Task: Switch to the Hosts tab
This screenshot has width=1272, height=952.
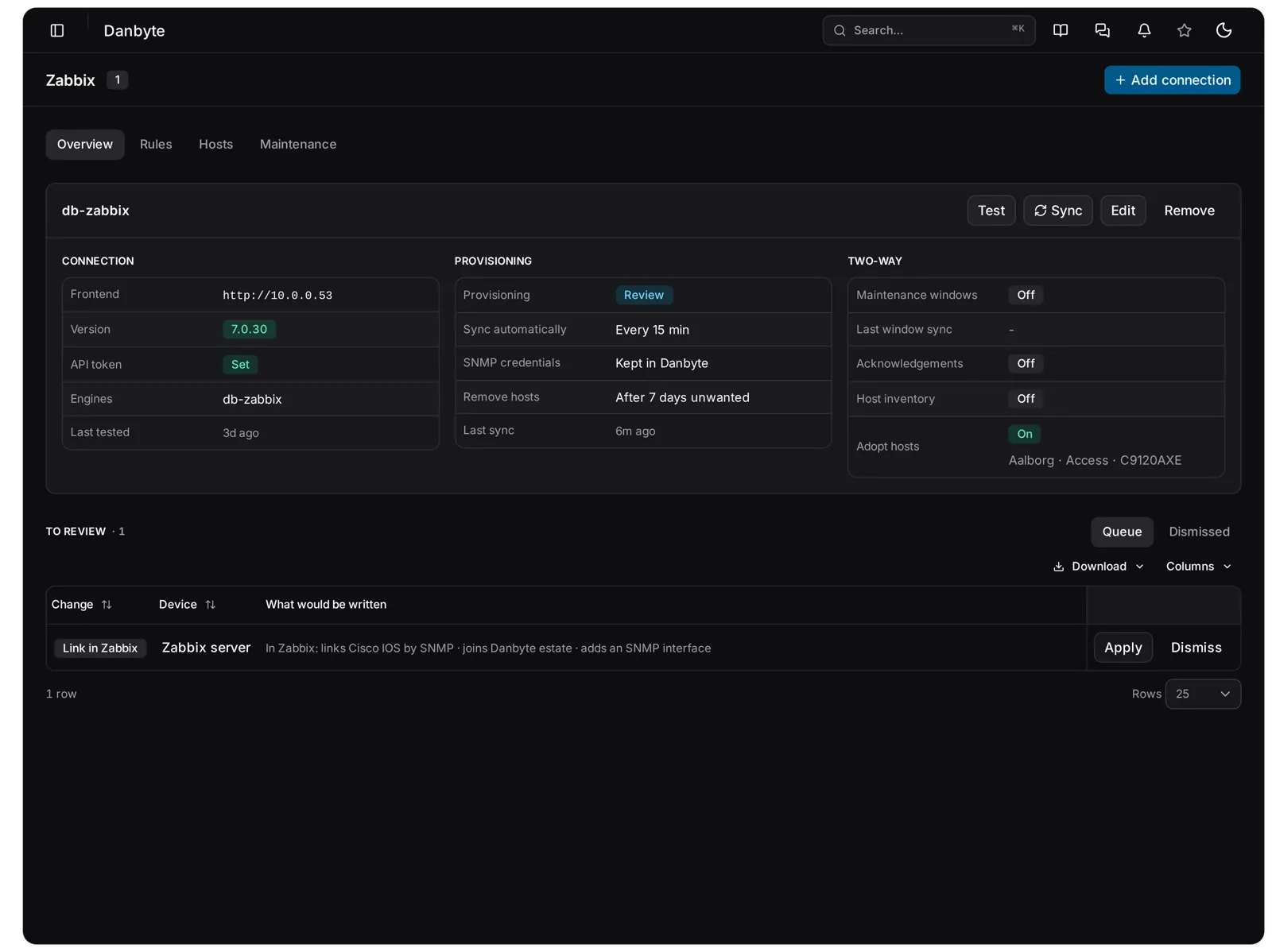Action: pyautogui.click(x=216, y=145)
